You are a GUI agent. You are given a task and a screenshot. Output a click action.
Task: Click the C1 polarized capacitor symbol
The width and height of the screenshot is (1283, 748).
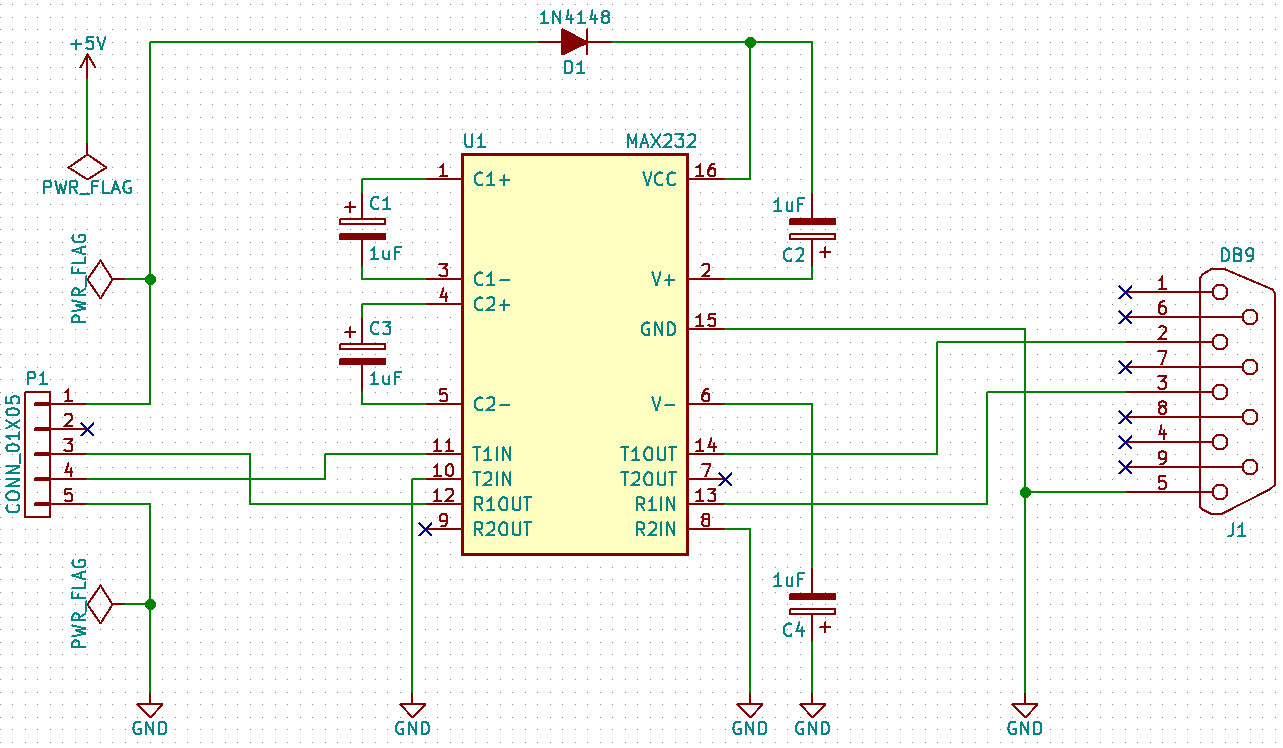click(x=361, y=228)
